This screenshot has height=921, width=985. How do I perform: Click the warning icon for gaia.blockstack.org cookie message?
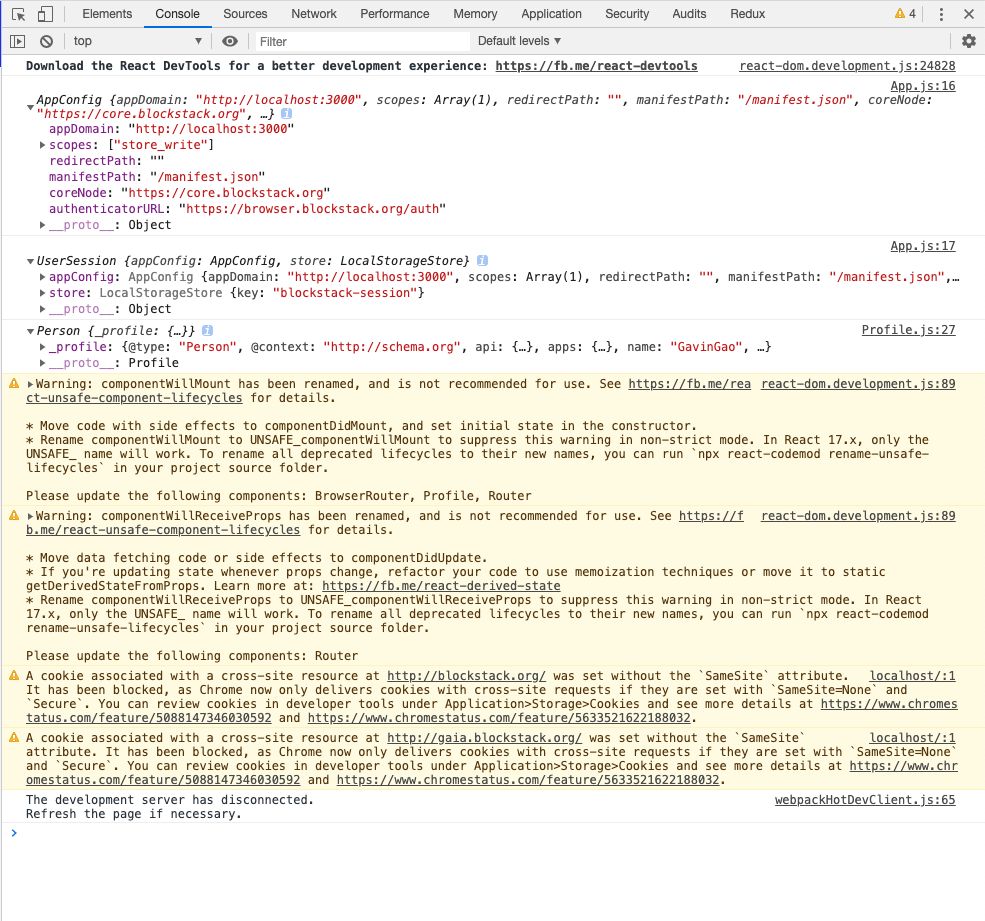[x=14, y=738]
